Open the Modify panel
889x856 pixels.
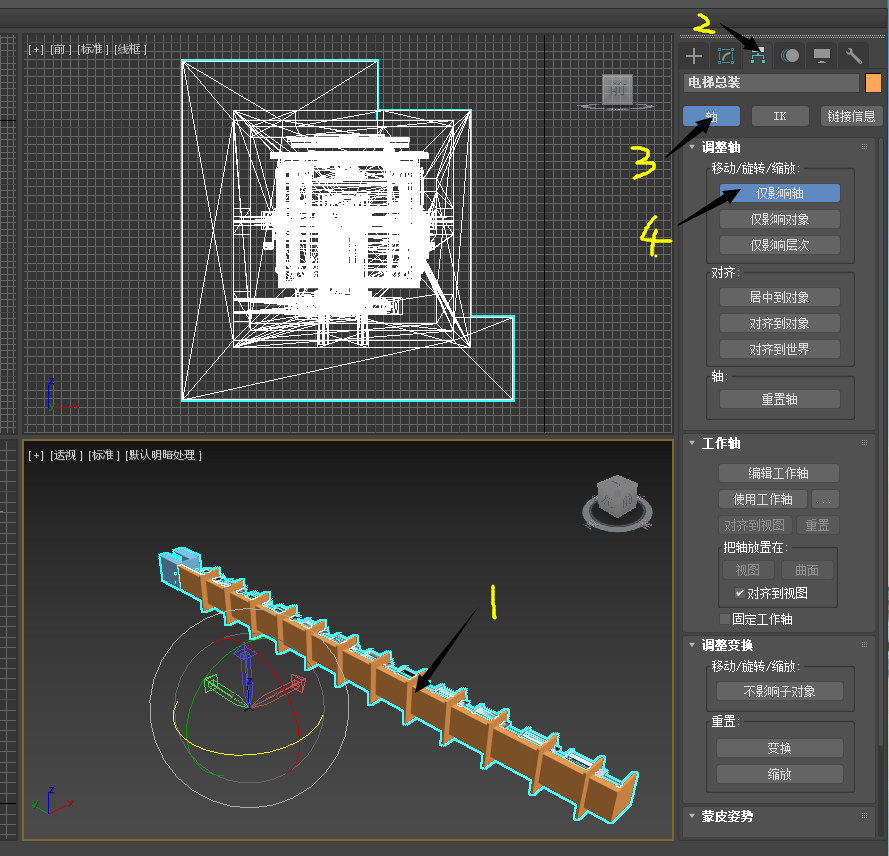[725, 55]
